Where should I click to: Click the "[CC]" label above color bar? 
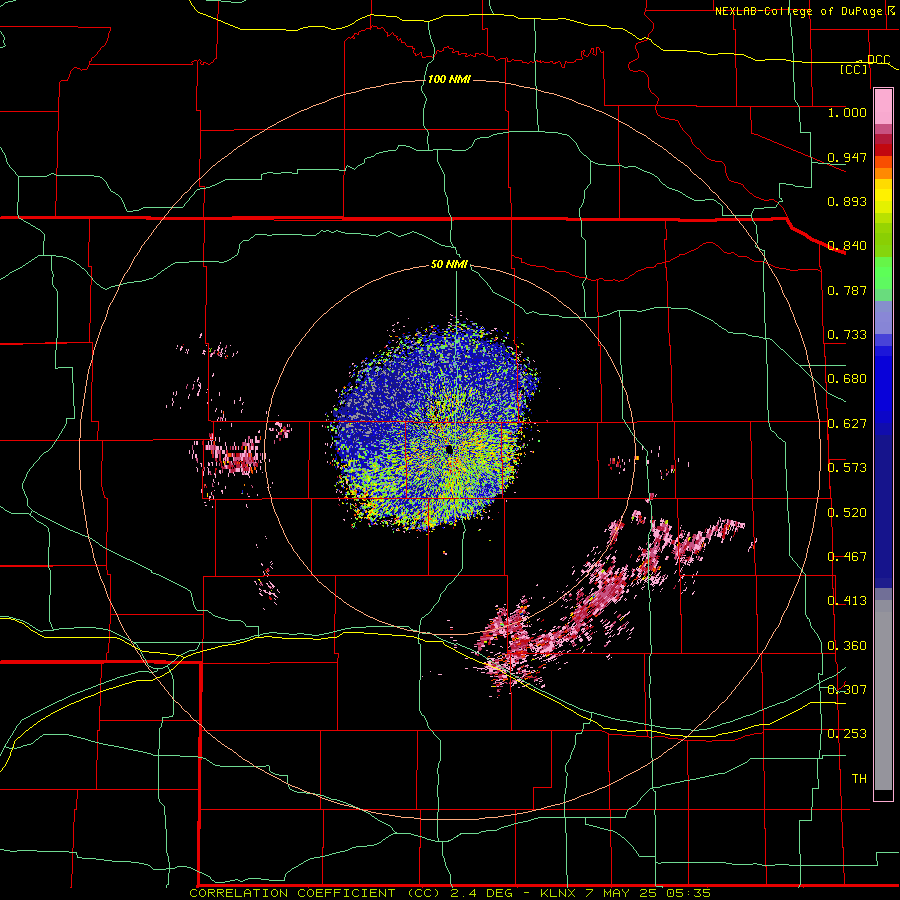tap(854, 69)
